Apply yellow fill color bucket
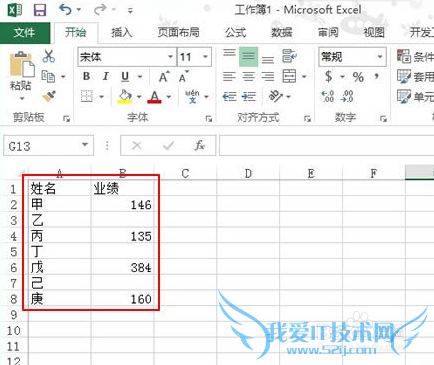This screenshot has width=434, height=365. click(125, 97)
